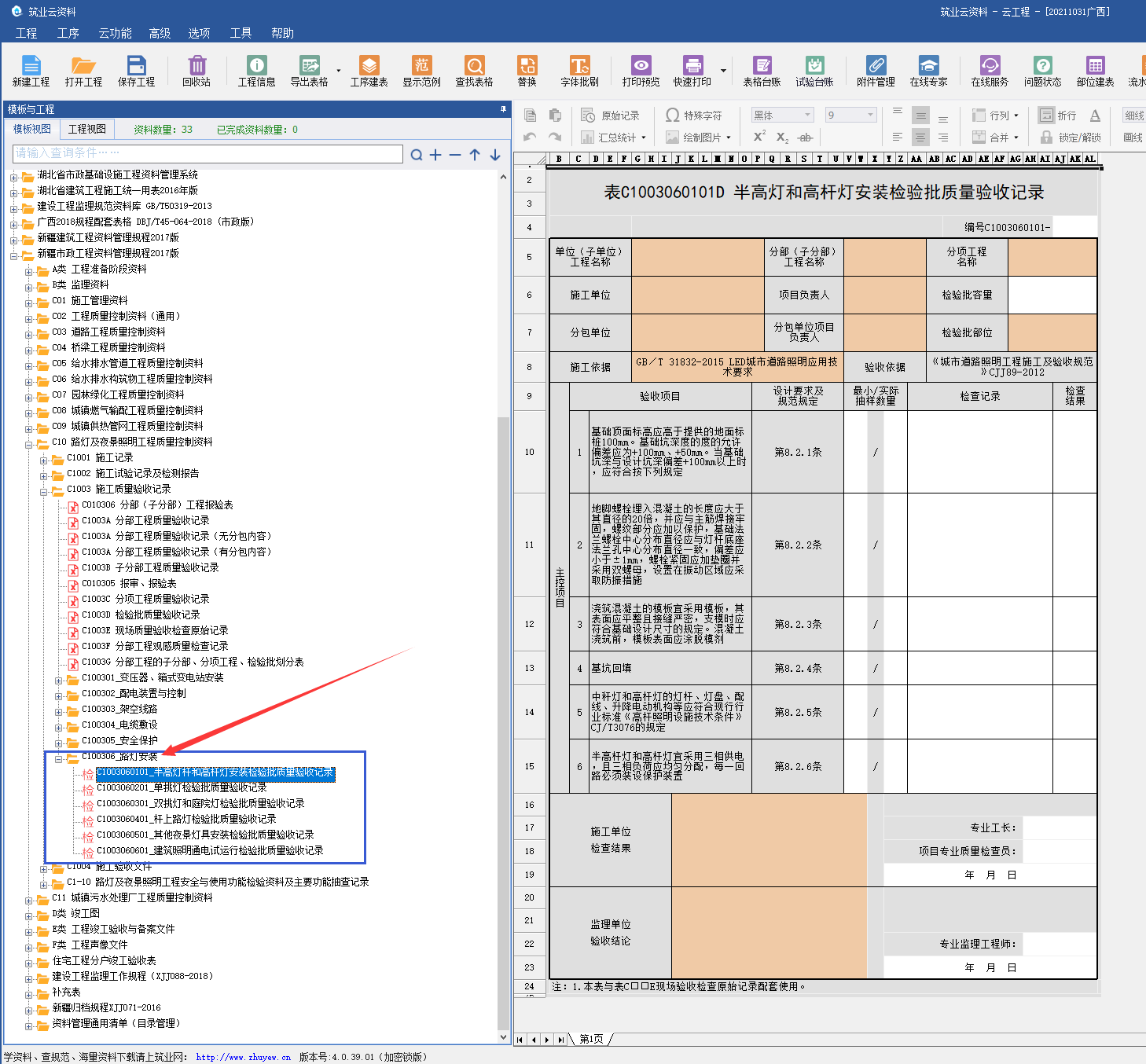Screen dimensions: 1146x1064
Task: Toggle 折行 word wrap
Action: [1058, 116]
